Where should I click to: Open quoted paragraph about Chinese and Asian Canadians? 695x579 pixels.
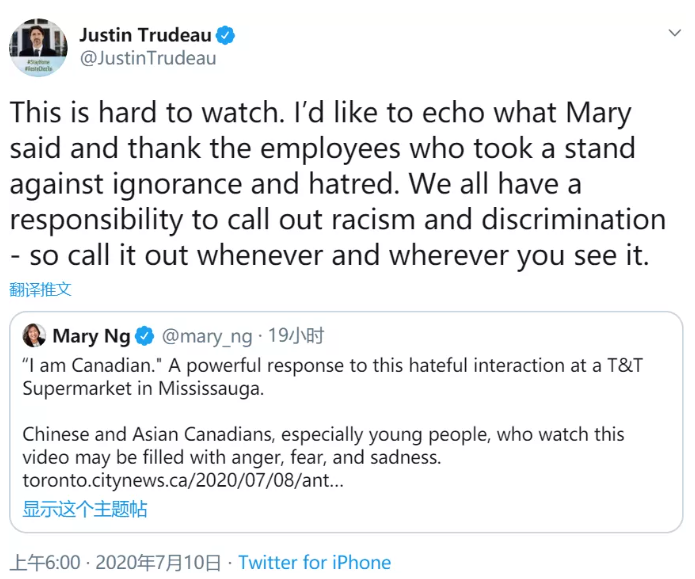tap(323, 446)
